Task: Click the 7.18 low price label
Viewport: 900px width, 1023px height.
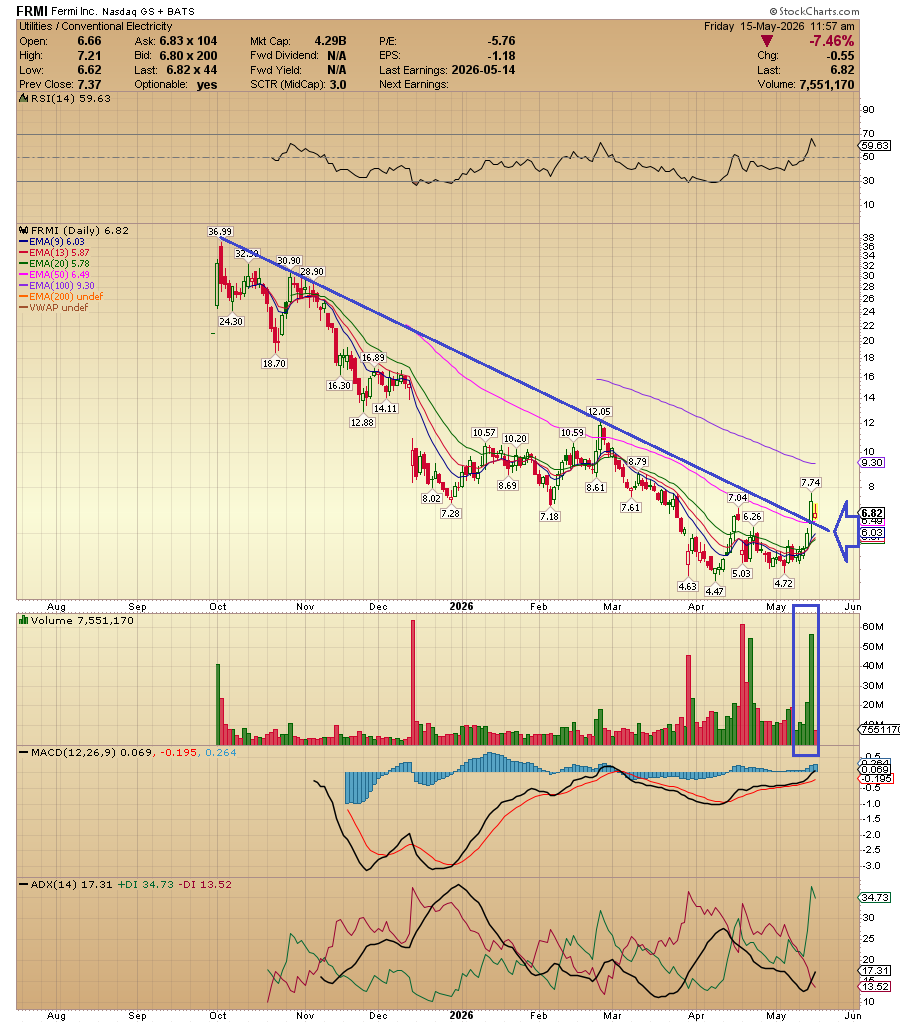Action: [550, 516]
